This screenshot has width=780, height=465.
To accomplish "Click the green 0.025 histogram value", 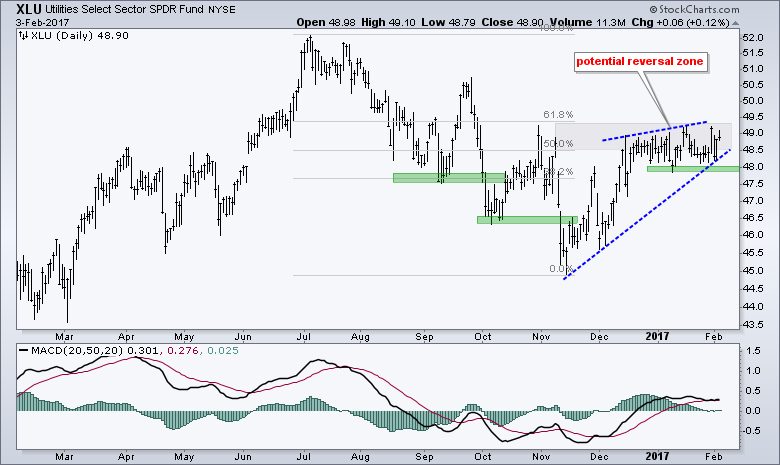I will point(223,351).
